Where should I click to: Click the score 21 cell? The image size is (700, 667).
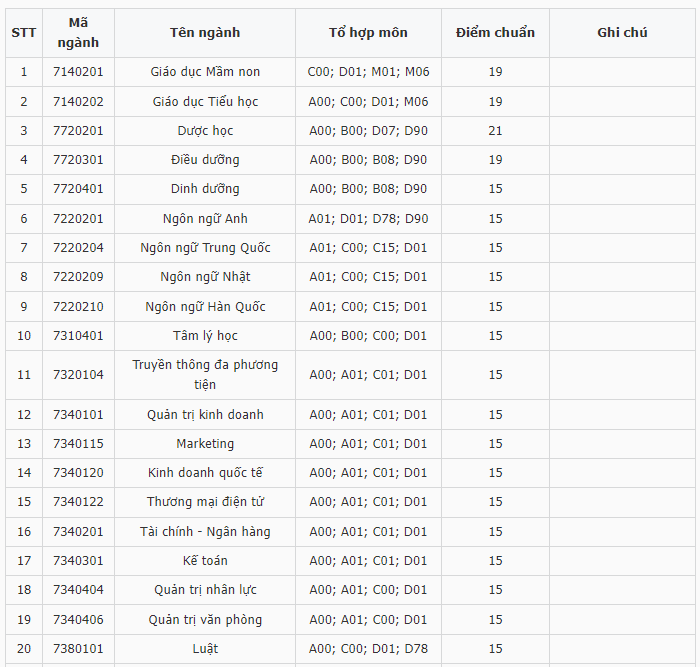[495, 131]
